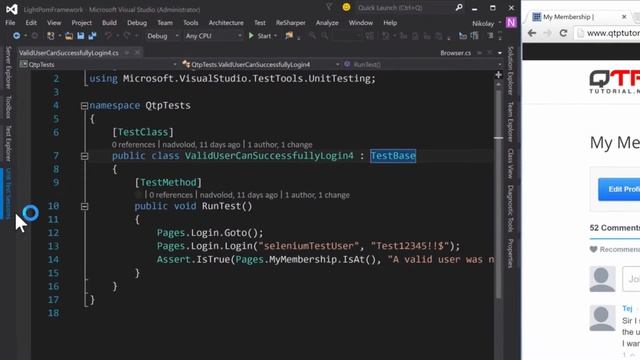This screenshot has height=360, width=640.
Task: Click the Open File folder icon
Action: point(69,36)
